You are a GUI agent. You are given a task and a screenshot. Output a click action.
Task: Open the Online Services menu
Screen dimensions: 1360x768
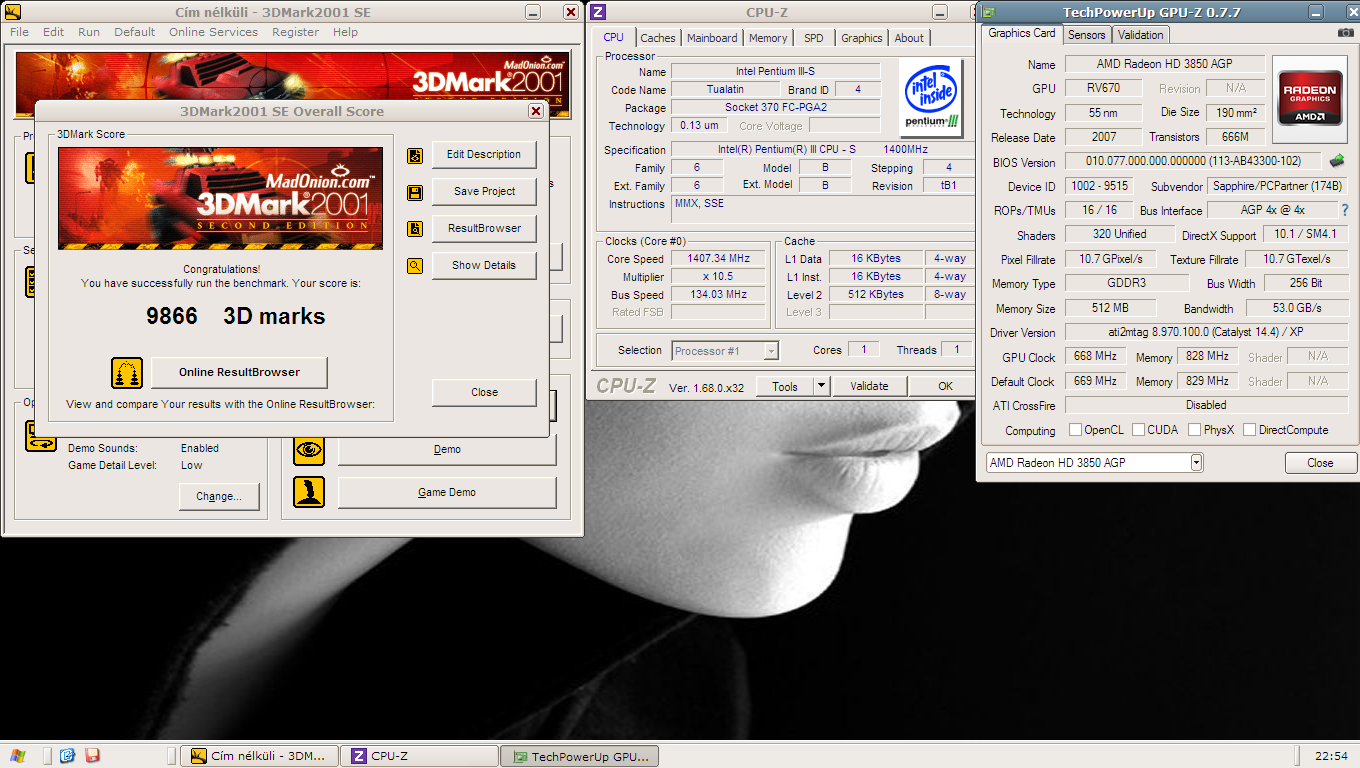click(213, 32)
